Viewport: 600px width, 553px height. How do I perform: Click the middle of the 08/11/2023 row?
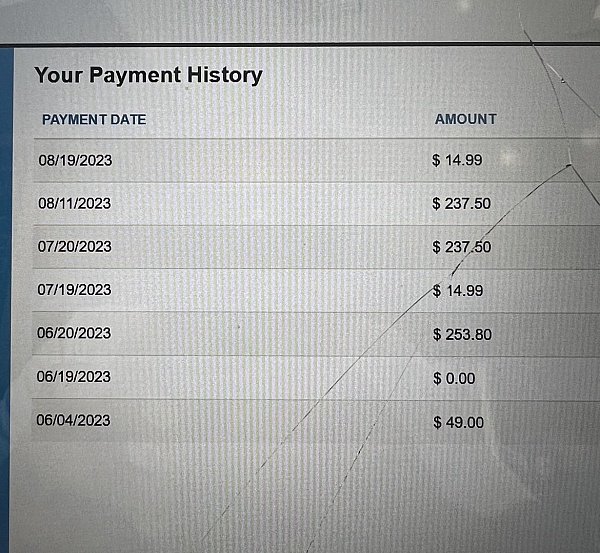point(316,204)
